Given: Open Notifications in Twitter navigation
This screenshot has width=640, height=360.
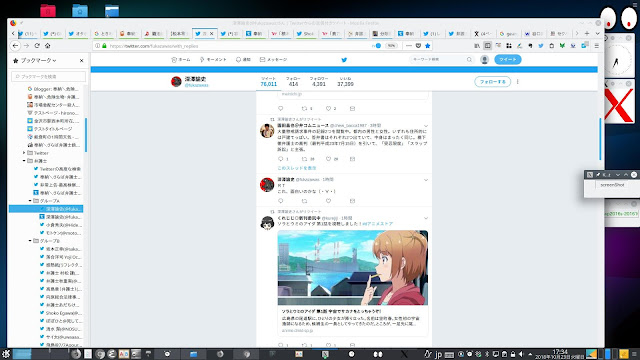Looking at the screenshot, I should click(243, 60).
